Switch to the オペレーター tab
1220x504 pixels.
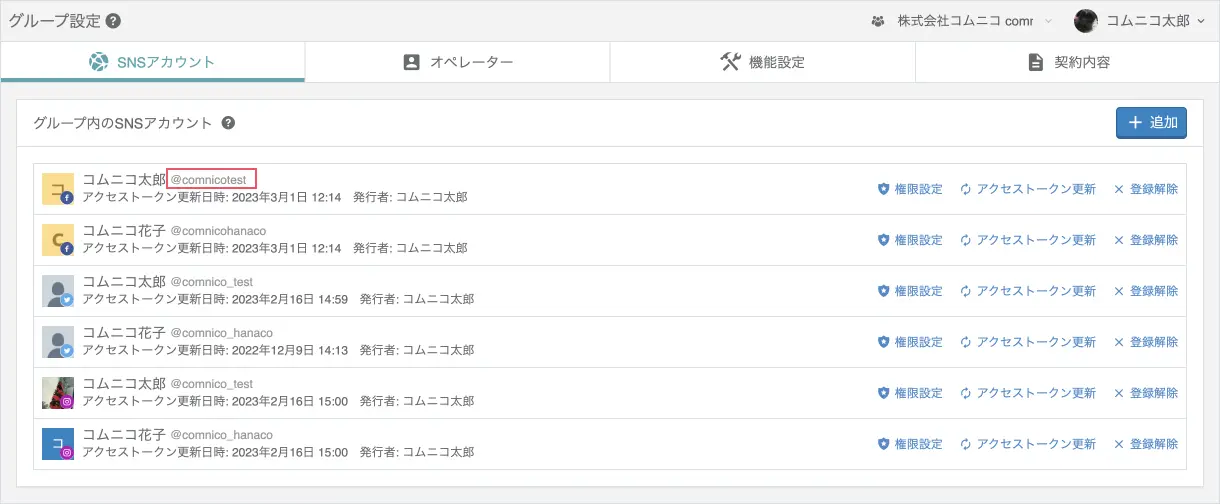click(457, 62)
